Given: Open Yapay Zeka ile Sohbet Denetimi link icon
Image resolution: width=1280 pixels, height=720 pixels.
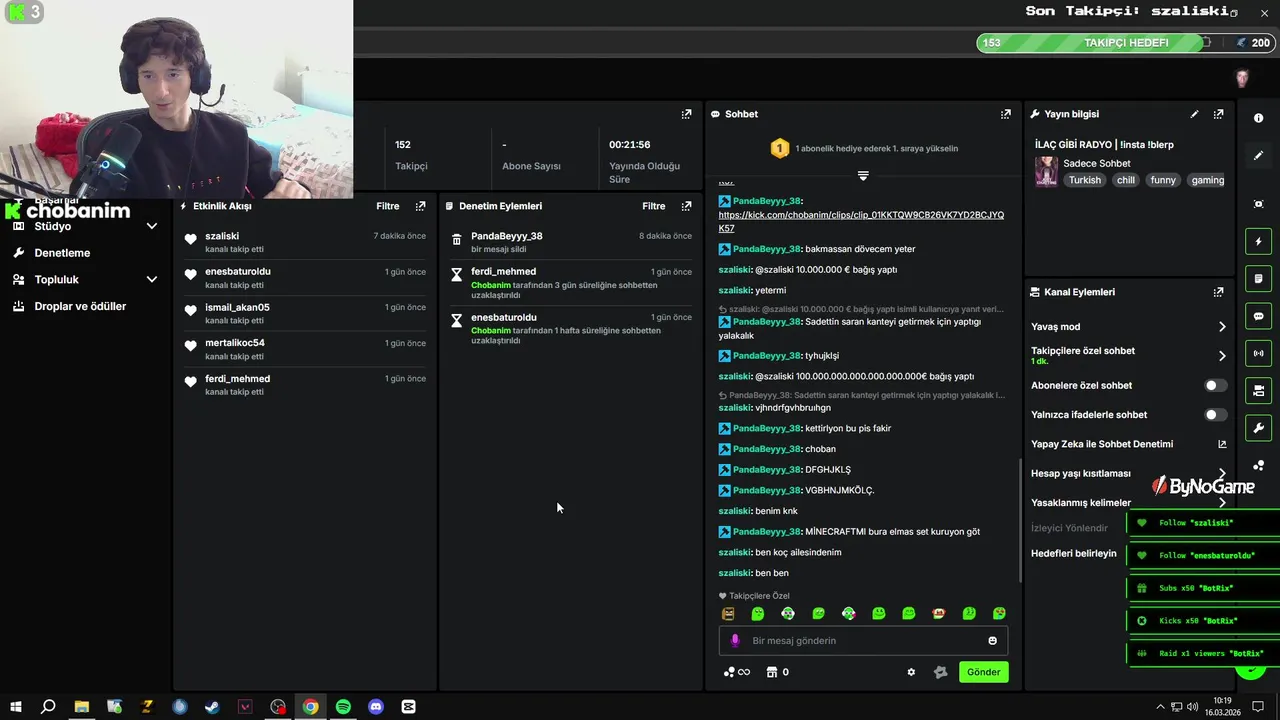Looking at the screenshot, I should coord(1222,444).
